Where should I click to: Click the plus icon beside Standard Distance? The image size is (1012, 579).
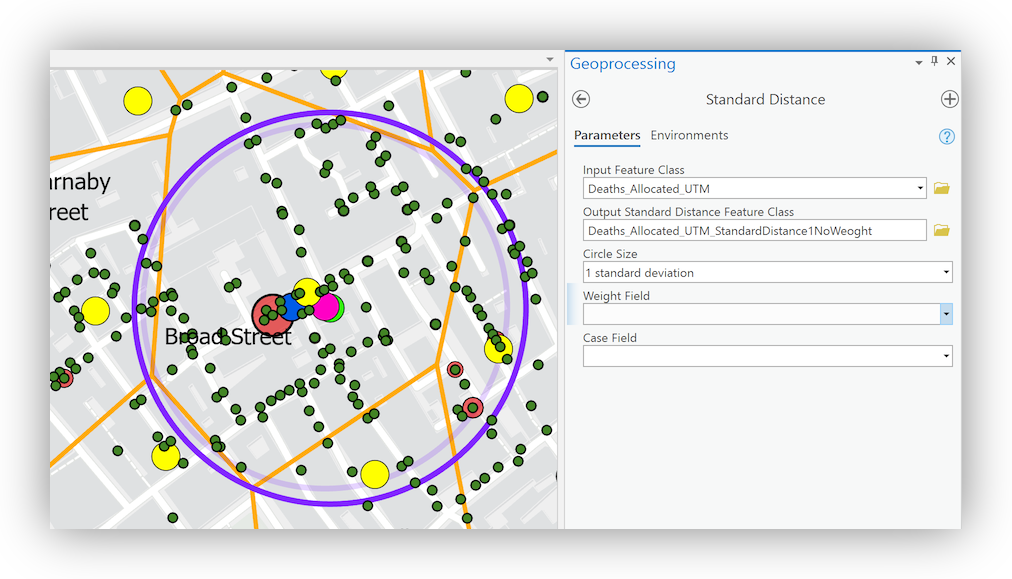pyautogui.click(x=949, y=99)
